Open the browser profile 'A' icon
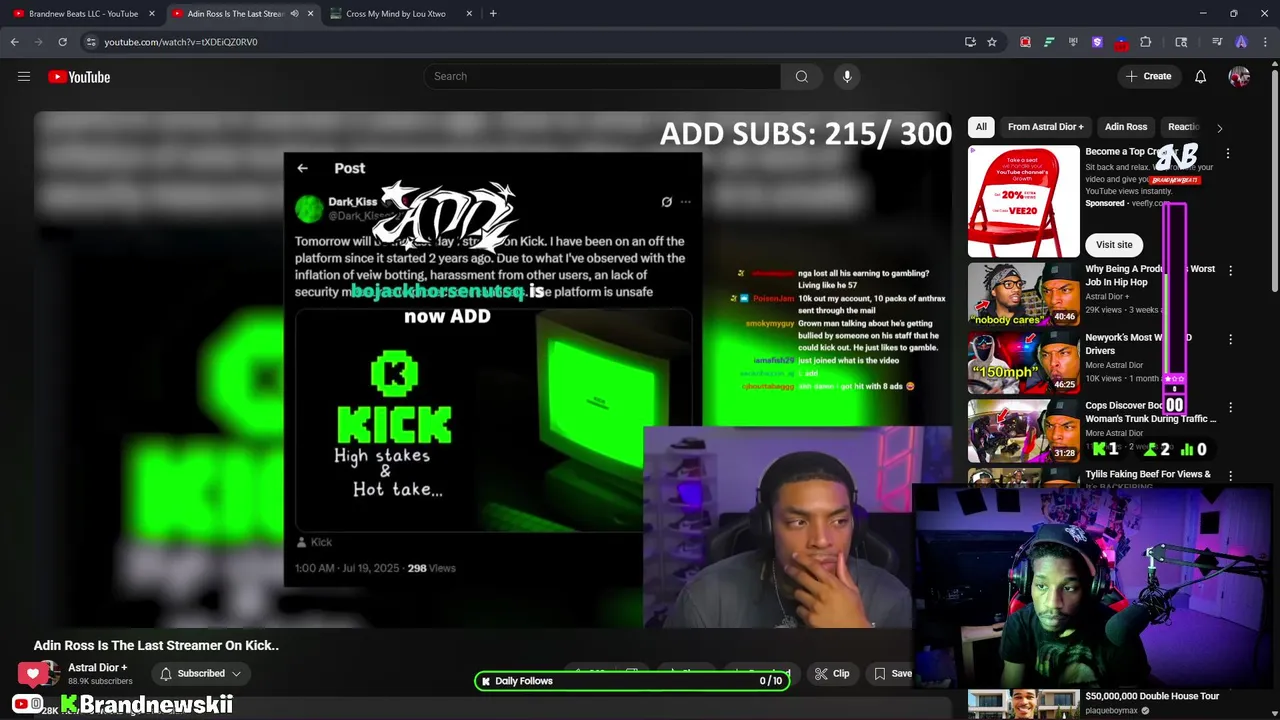Viewport: 1280px width, 720px height. click(1241, 42)
